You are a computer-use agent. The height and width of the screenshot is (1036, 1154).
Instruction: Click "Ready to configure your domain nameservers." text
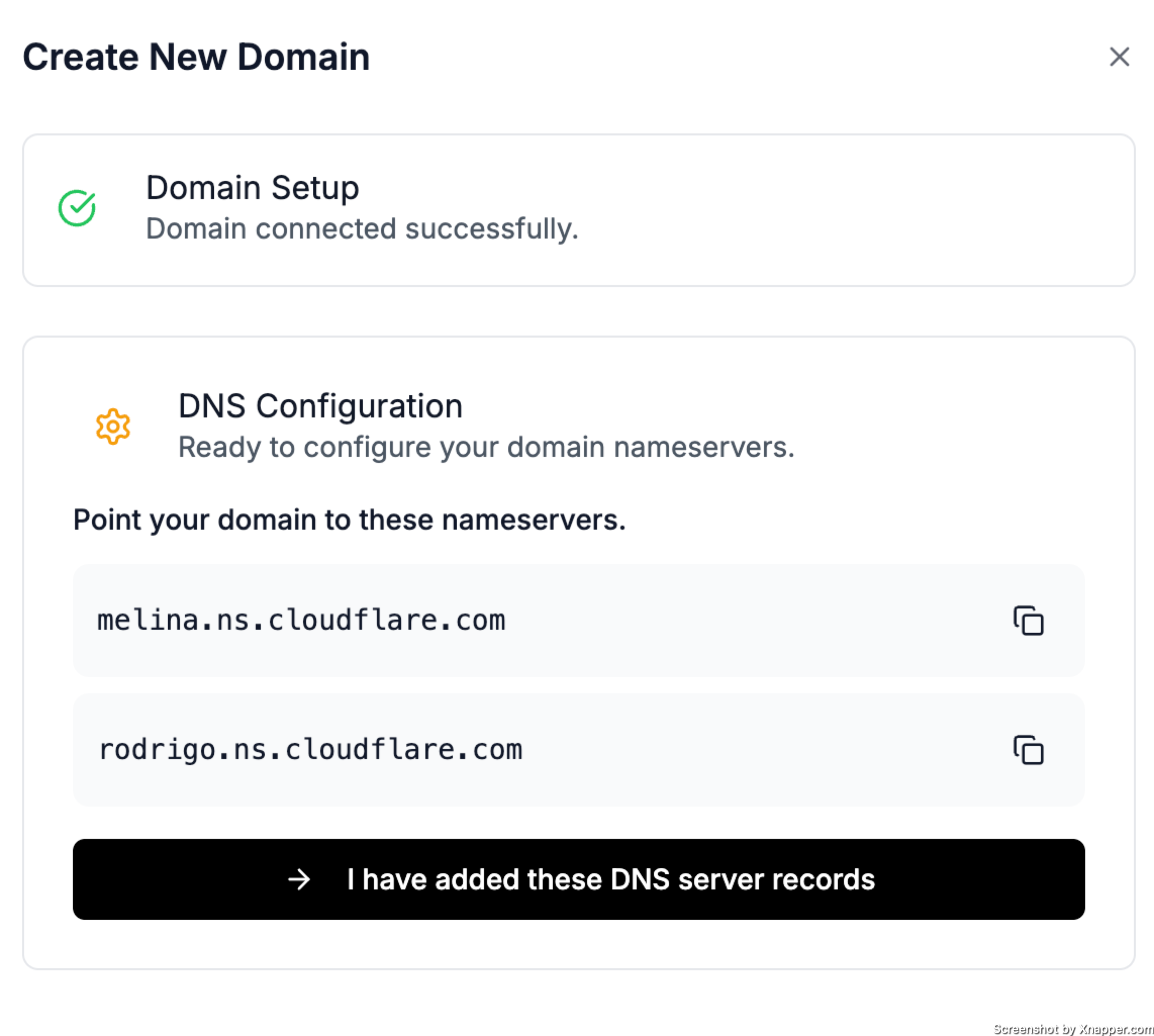pos(486,447)
